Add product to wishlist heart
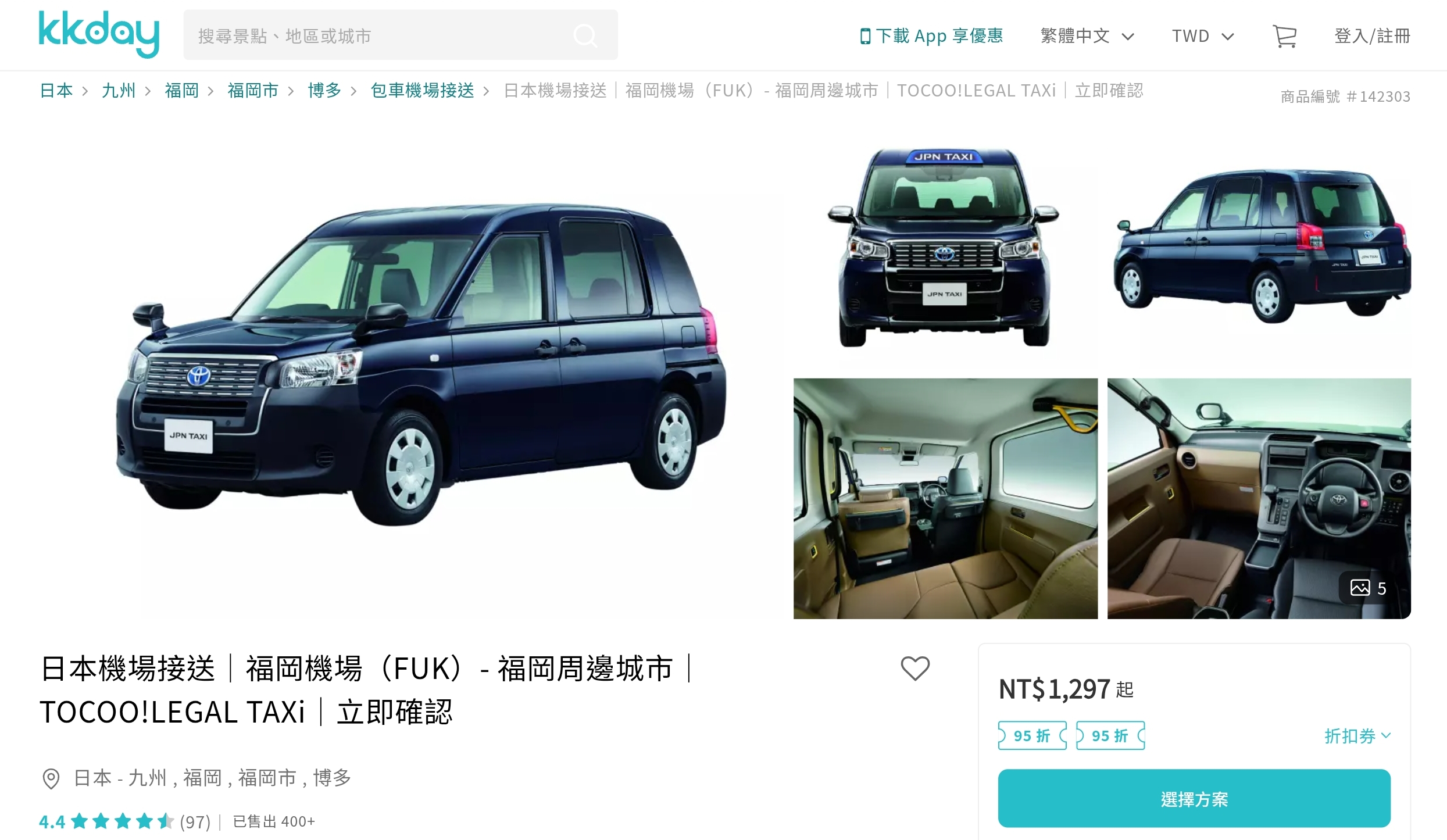 (915, 668)
